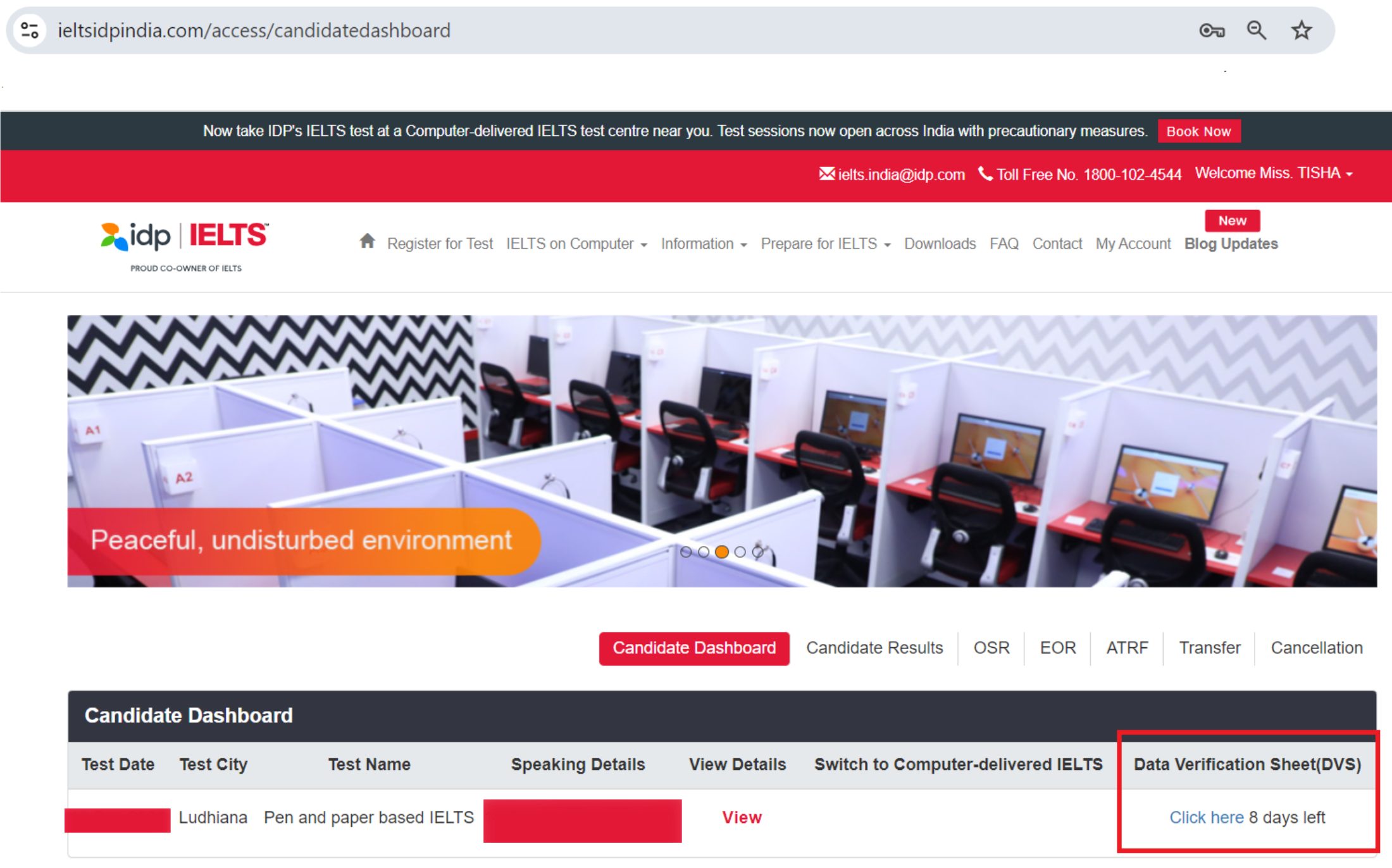Select the second carousel slide dot
Screen dimensions: 1392x868
tap(703, 552)
